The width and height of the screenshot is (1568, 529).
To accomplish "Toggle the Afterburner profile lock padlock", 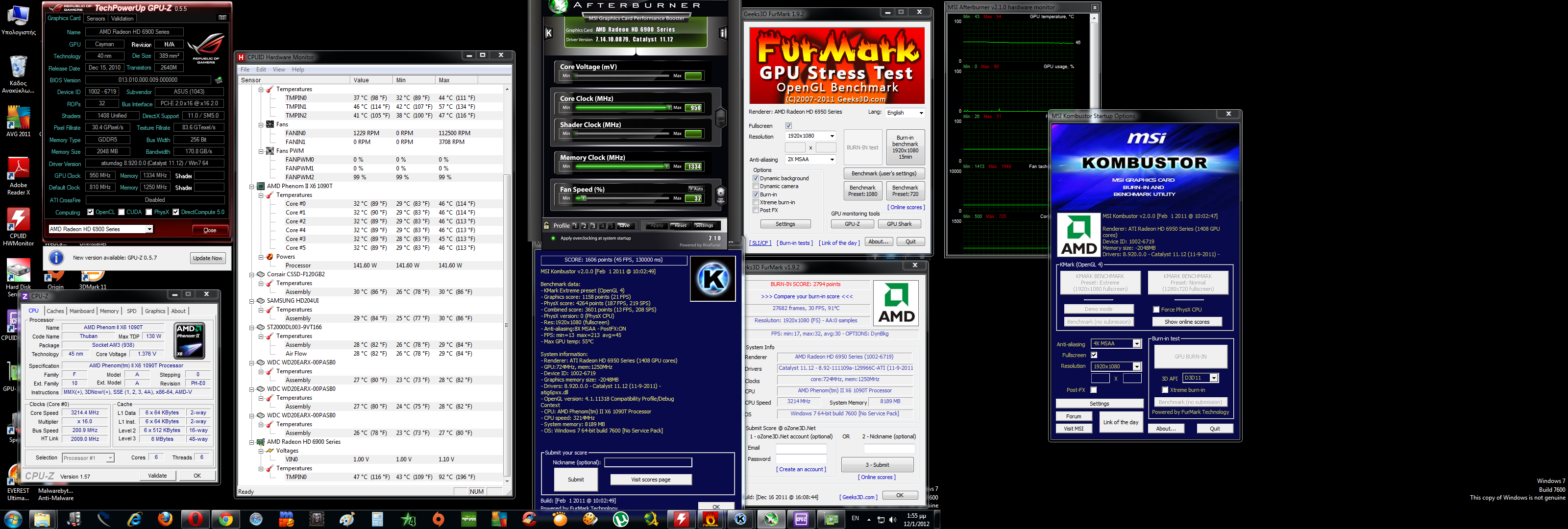I will 547,225.
